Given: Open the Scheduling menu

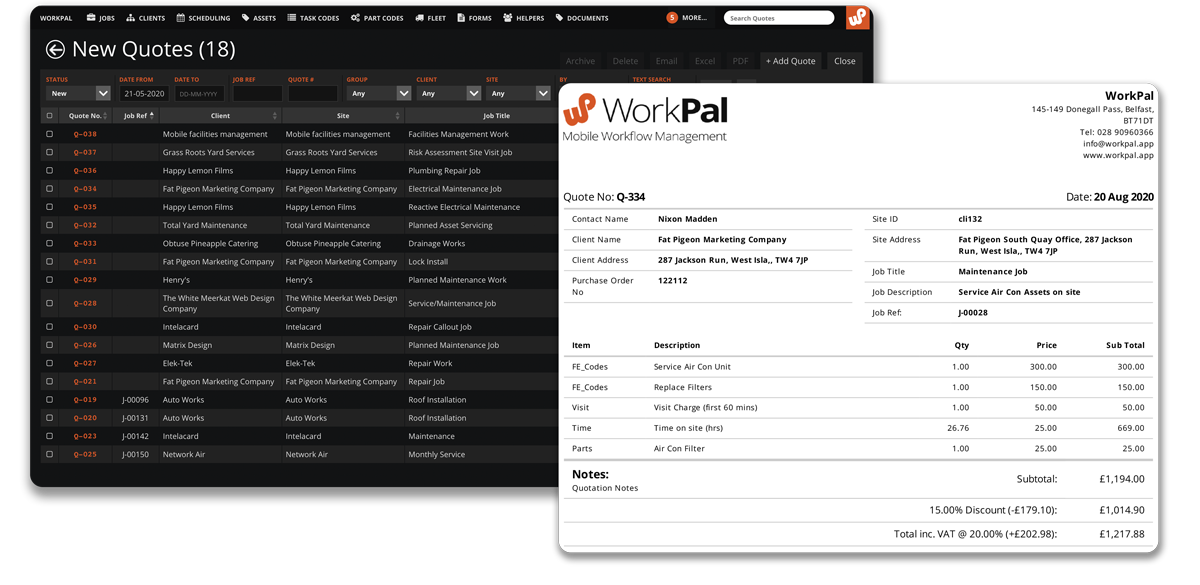Looking at the screenshot, I should pos(203,18).
